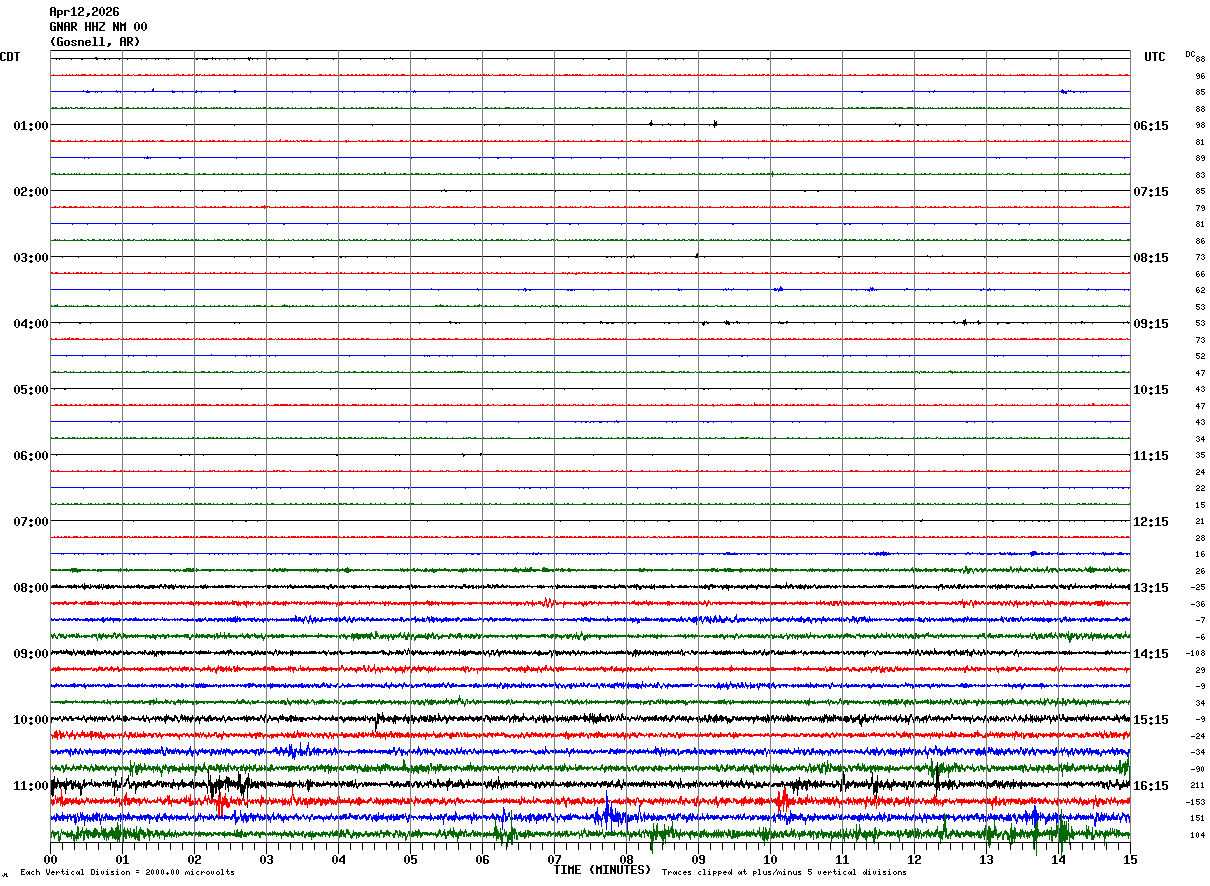1210x886 pixels.
Task: Select the 06:00 CDT hour label
Action: click(31, 456)
